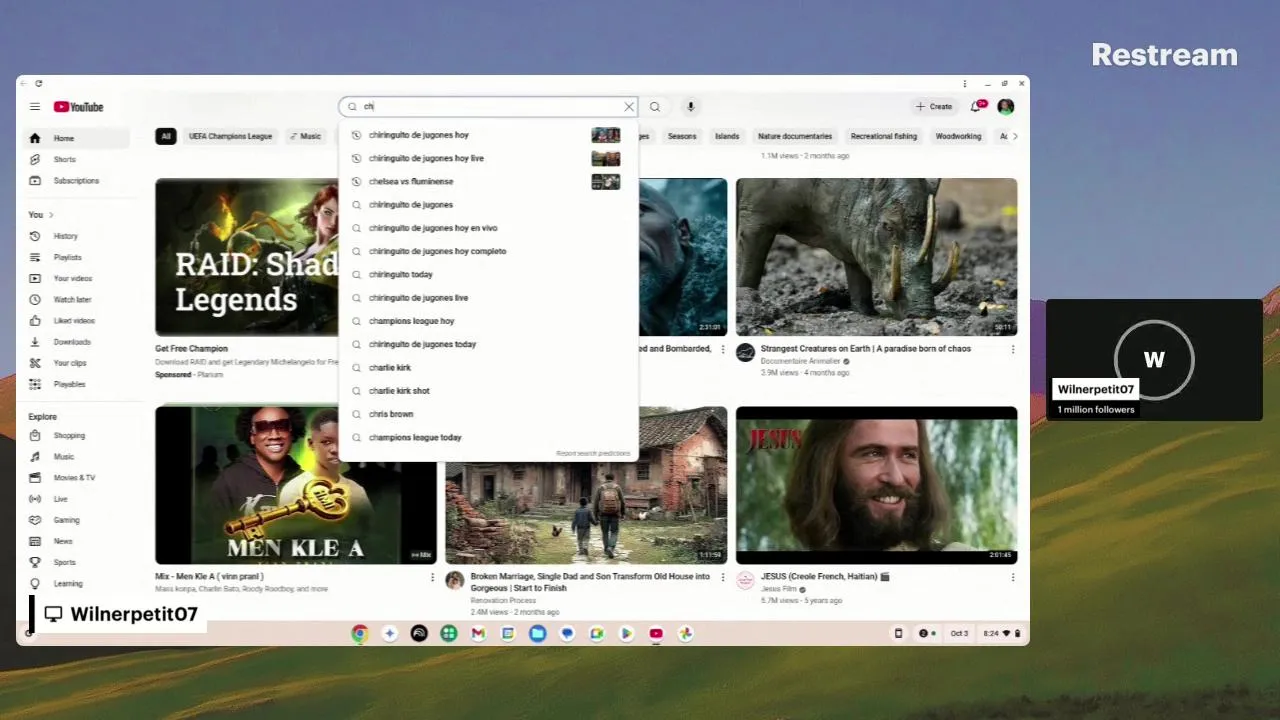Open the Files app on the shelf
The width and height of the screenshot is (1280, 720).
[537, 633]
